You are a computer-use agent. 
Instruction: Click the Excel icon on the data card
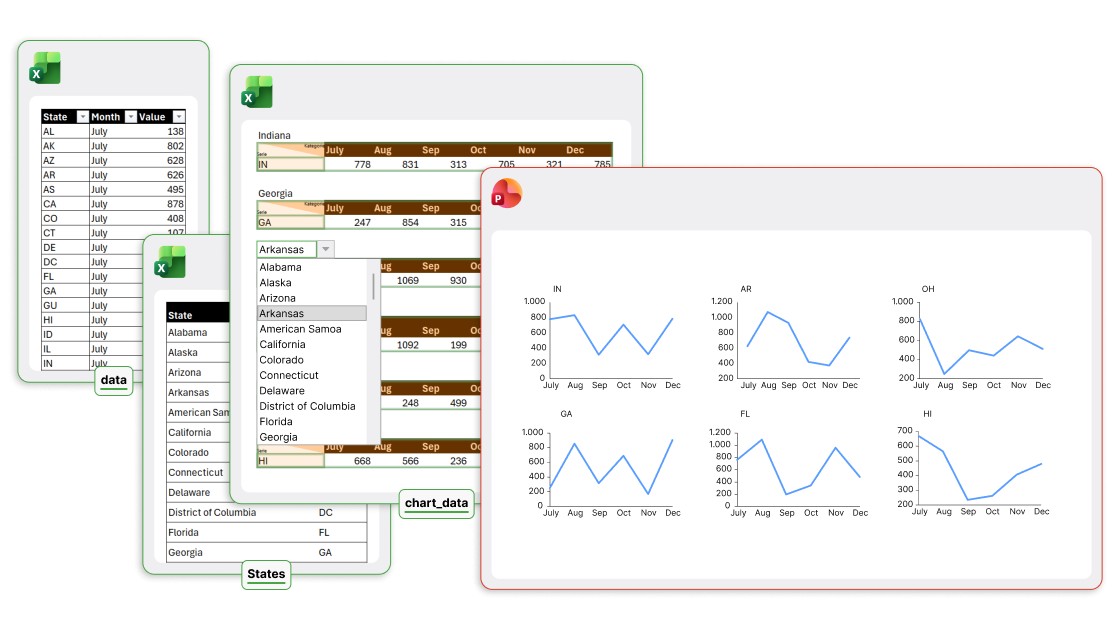(45, 68)
